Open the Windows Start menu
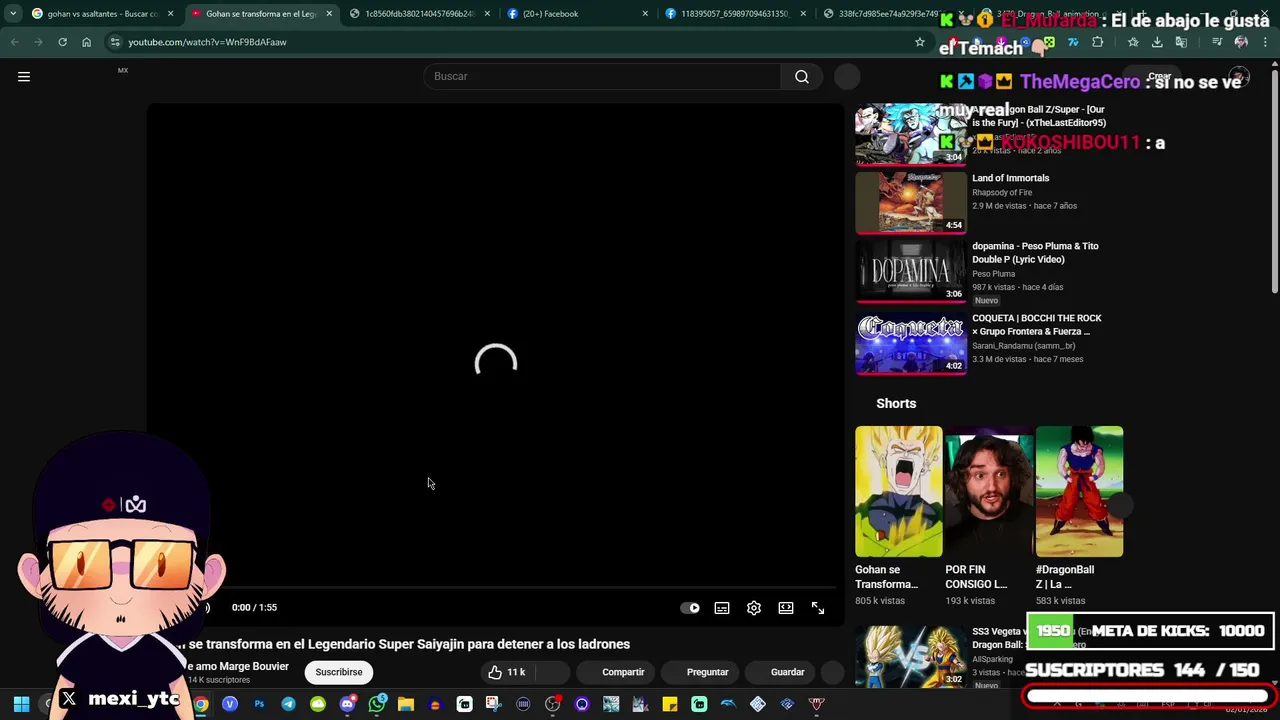Viewport: 1280px width, 720px height. 21,704
